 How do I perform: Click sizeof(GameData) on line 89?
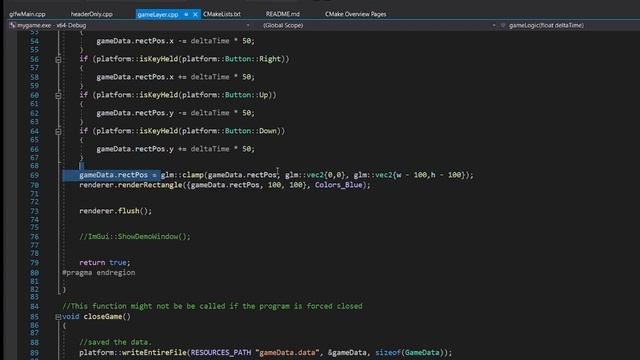coord(411,353)
